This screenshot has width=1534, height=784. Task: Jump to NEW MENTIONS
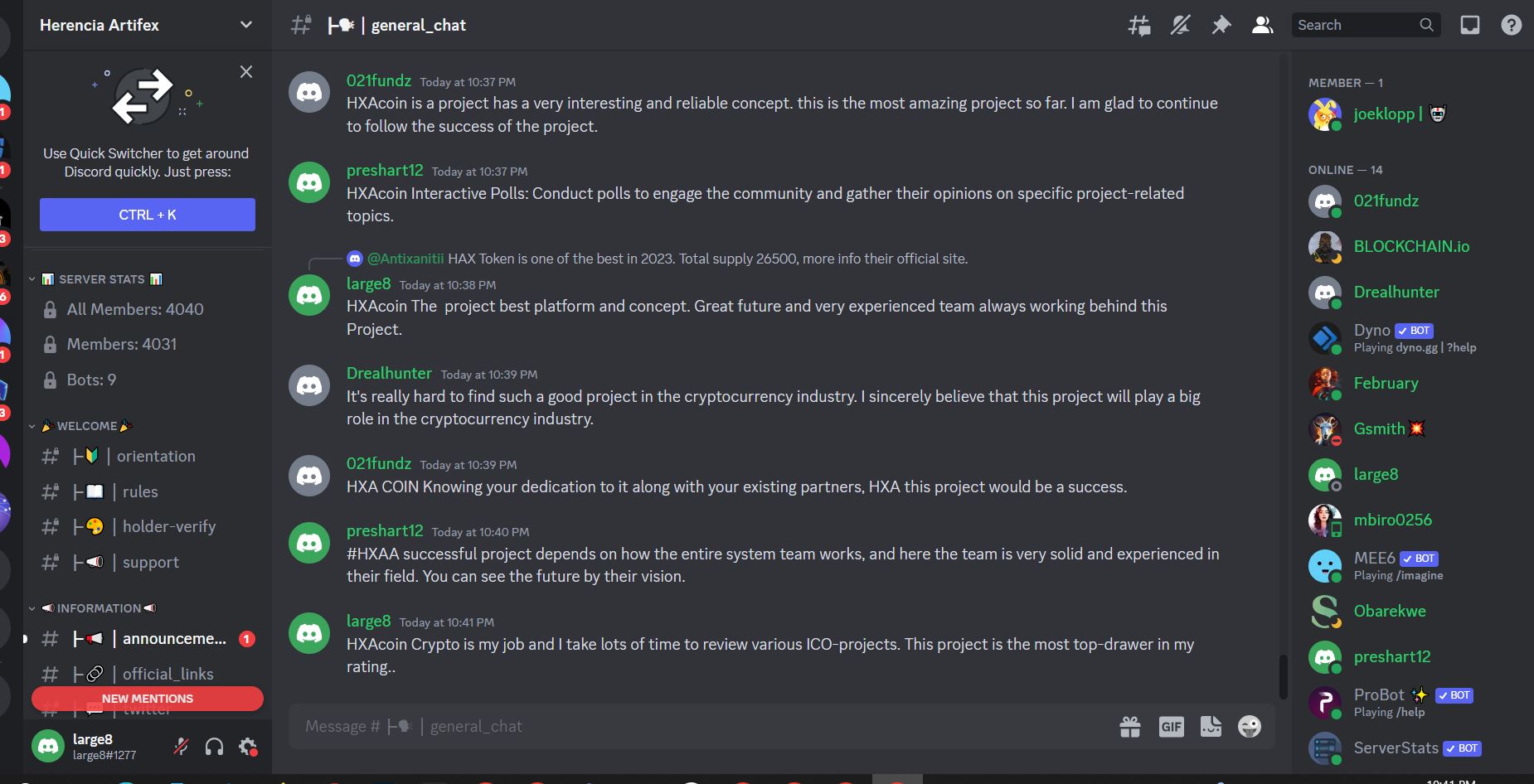(x=148, y=699)
